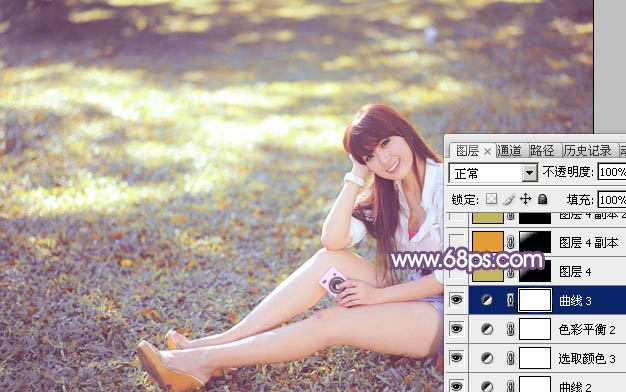626x392 pixels.
Task: Click the mask link icon of 色彩平衡 2
Action: coord(510,329)
